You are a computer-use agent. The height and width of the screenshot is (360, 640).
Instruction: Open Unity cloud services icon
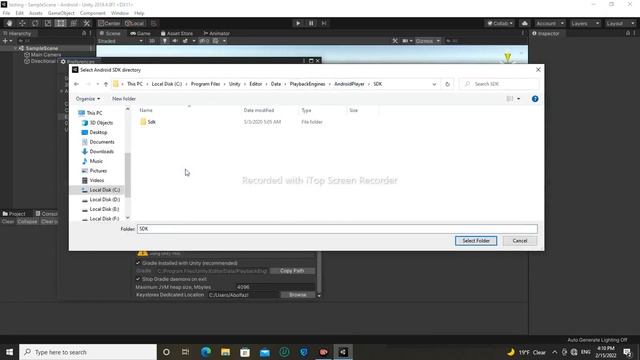coord(524,23)
